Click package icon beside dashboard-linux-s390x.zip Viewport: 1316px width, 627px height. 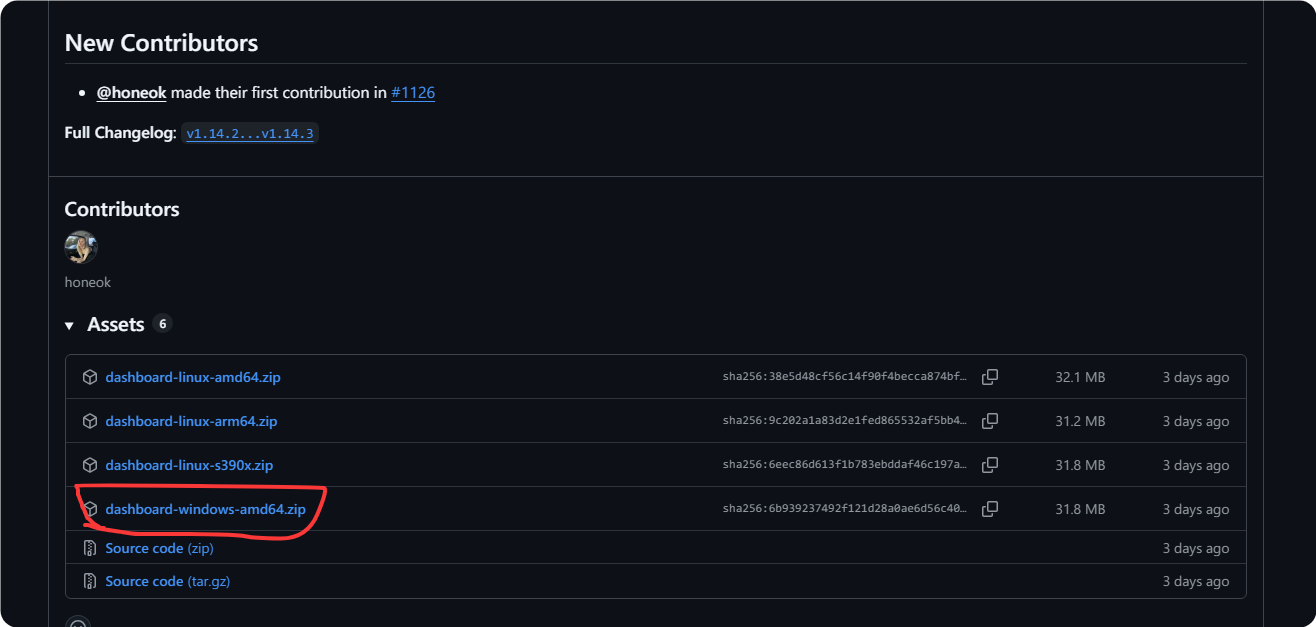click(90, 465)
